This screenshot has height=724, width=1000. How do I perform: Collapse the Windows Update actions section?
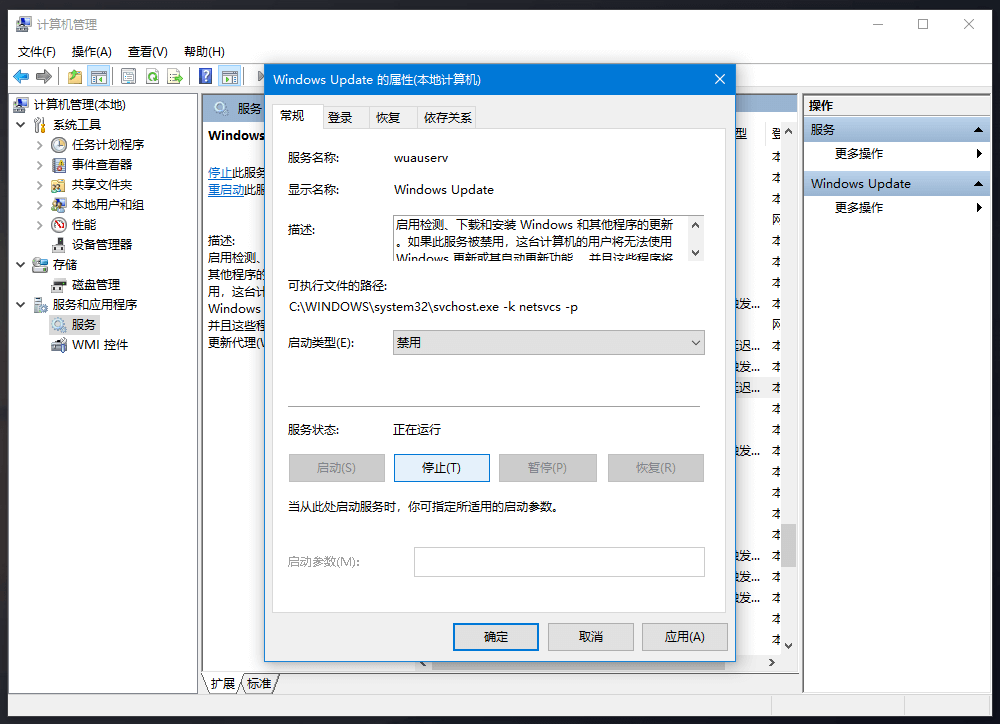pos(978,184)
